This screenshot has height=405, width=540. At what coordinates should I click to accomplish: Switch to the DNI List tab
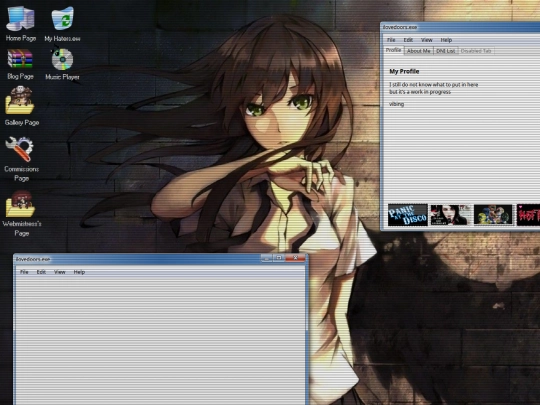point(446,51)
